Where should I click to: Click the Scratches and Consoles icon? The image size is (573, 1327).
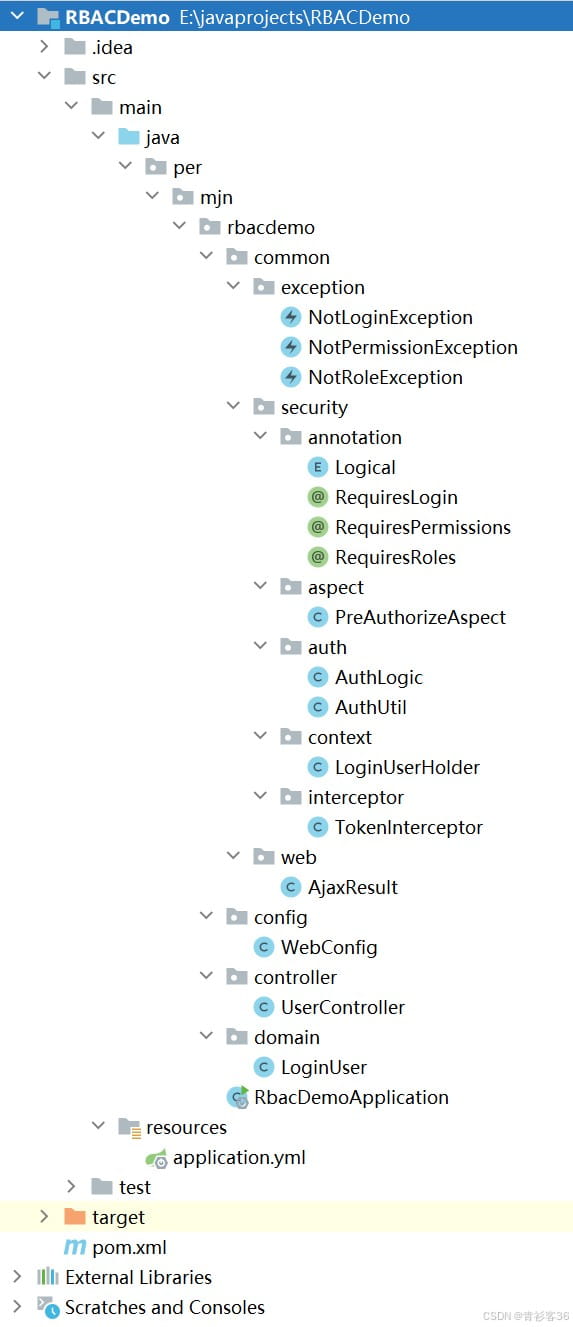(x=48, y=1307)
